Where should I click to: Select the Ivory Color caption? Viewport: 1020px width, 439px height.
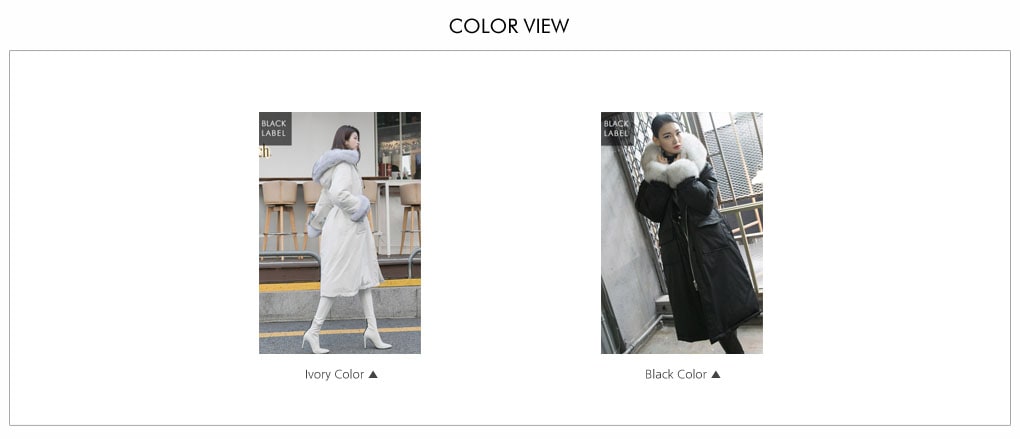point(334,374)
